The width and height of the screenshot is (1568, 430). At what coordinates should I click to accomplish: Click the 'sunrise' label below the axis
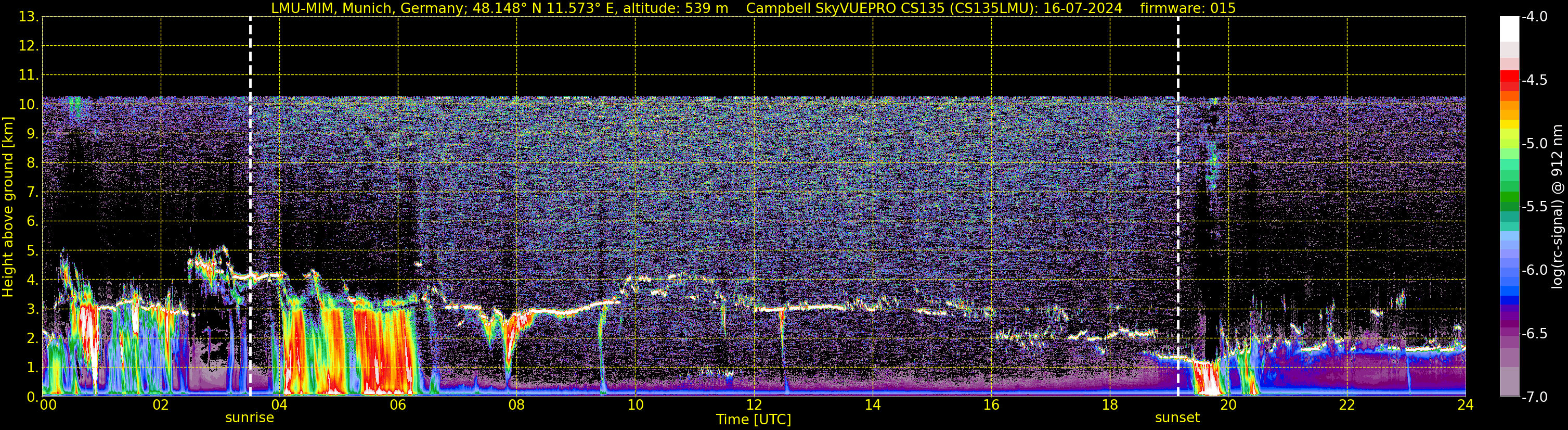click(x=250, y=418)
